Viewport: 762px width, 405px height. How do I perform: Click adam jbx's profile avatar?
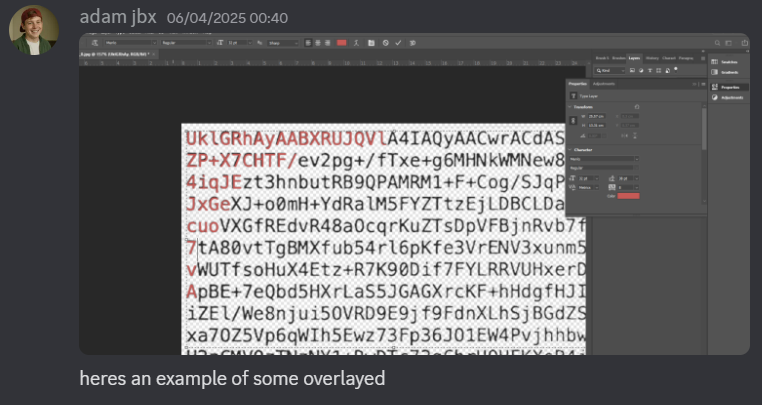pos(34,29)
